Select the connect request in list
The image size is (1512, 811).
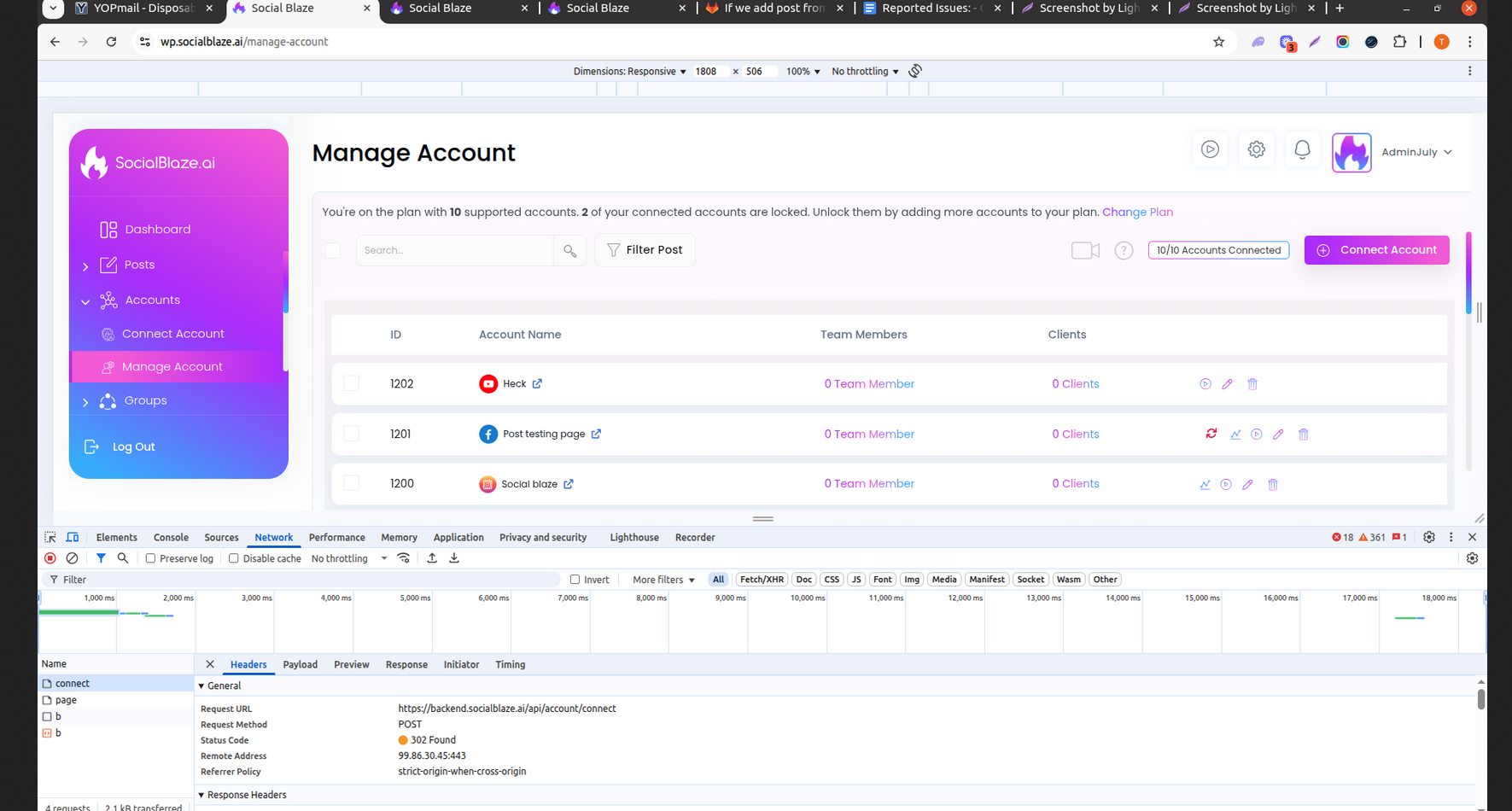pyautogui.click(x=116, y=683)
